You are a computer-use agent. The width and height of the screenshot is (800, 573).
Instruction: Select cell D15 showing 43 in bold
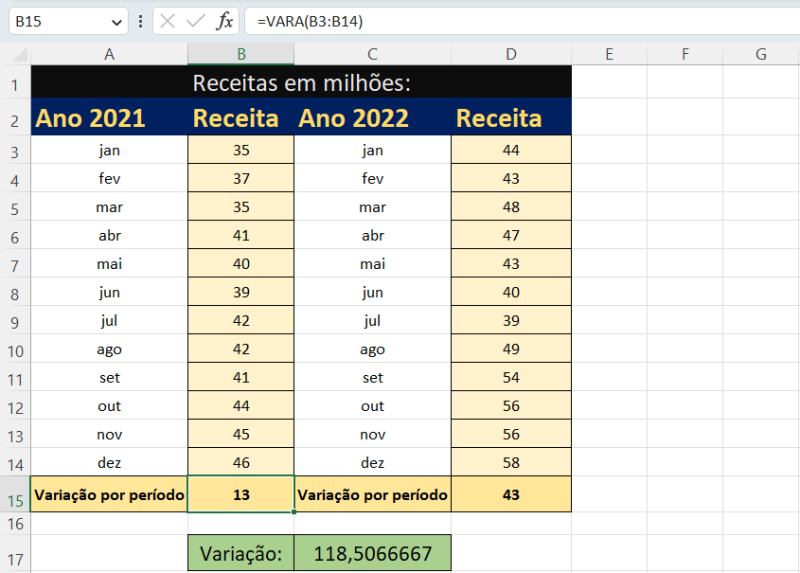511,494
